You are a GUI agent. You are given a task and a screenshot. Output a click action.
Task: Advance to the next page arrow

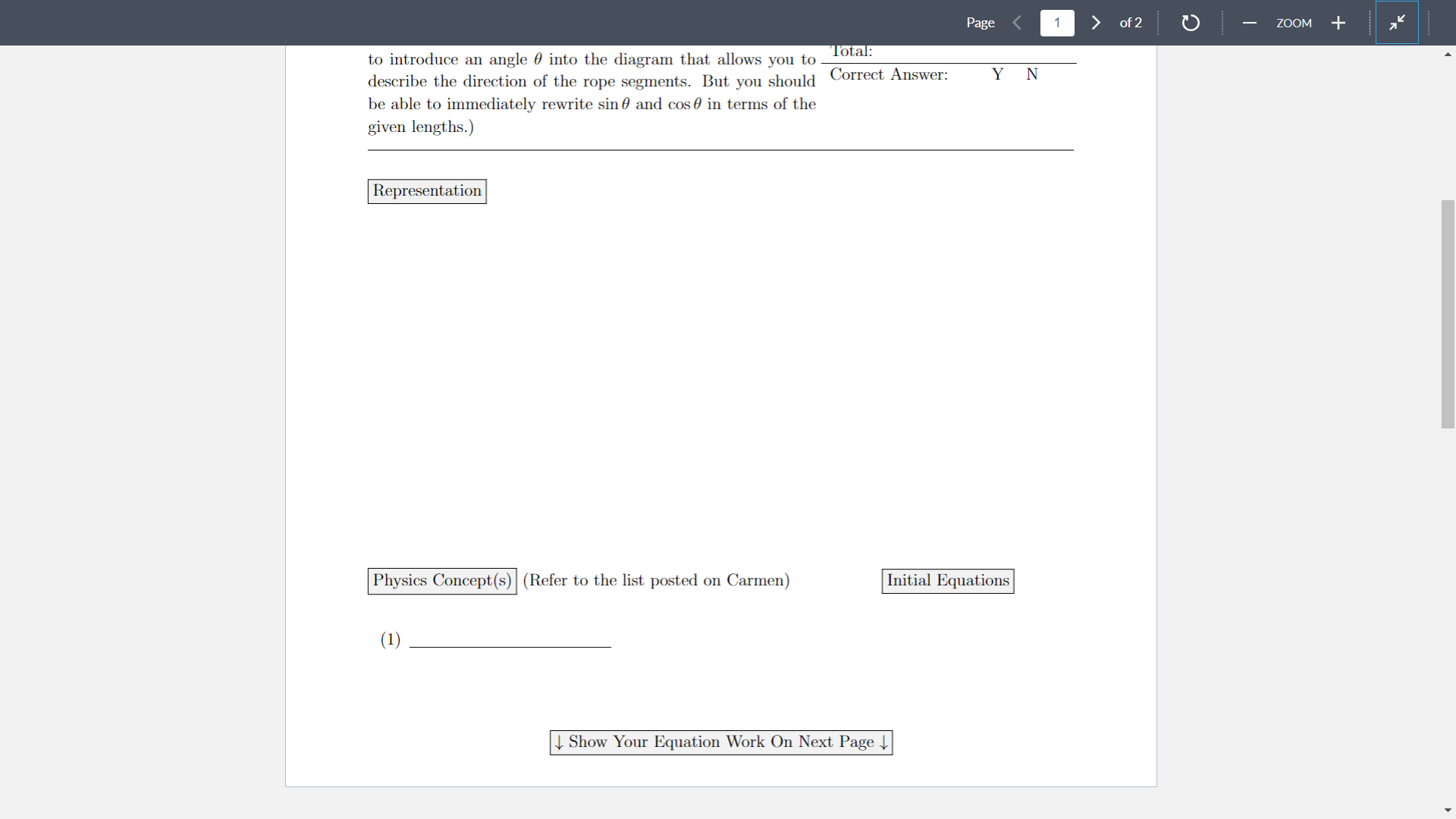pos(1096,23)
